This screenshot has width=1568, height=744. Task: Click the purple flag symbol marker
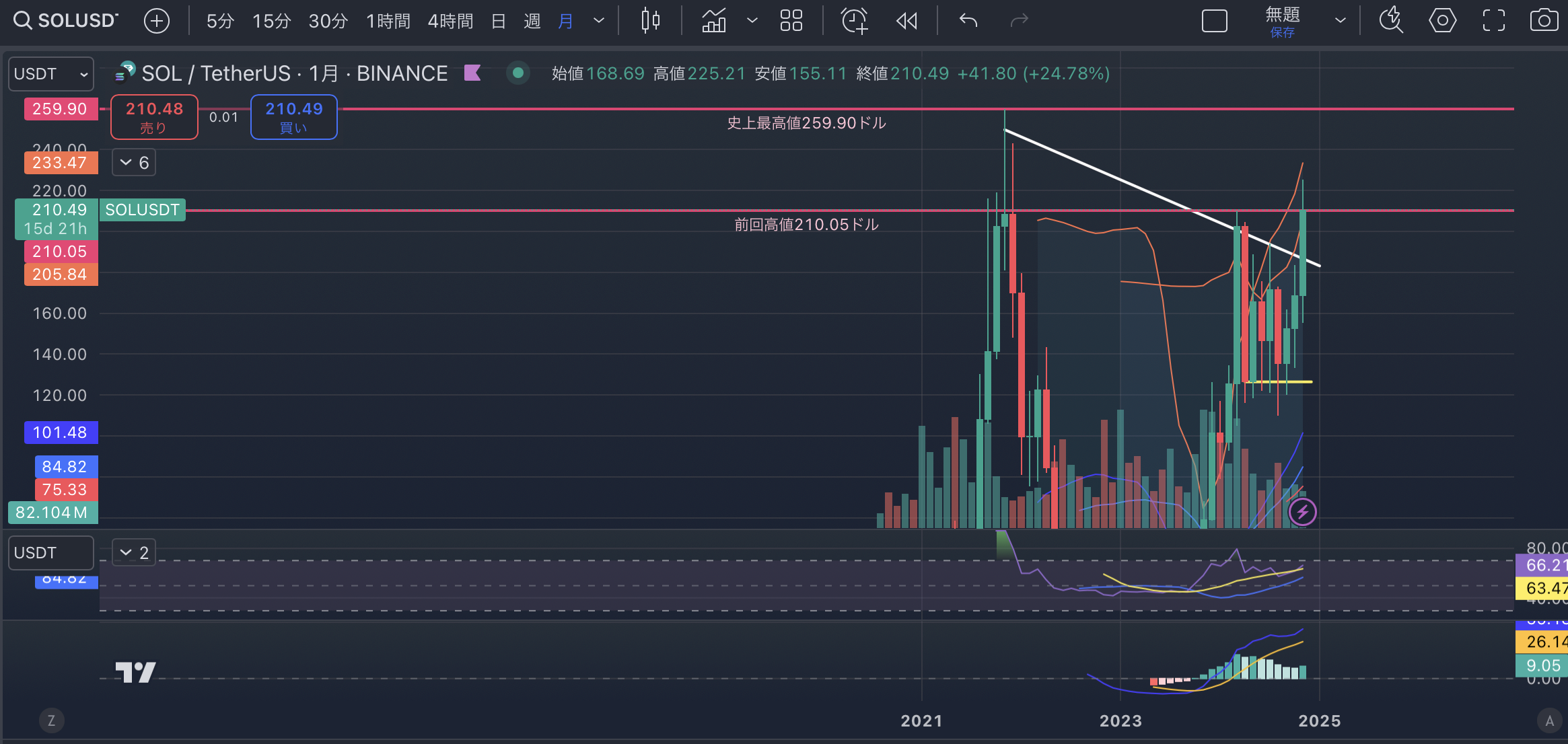472,73
